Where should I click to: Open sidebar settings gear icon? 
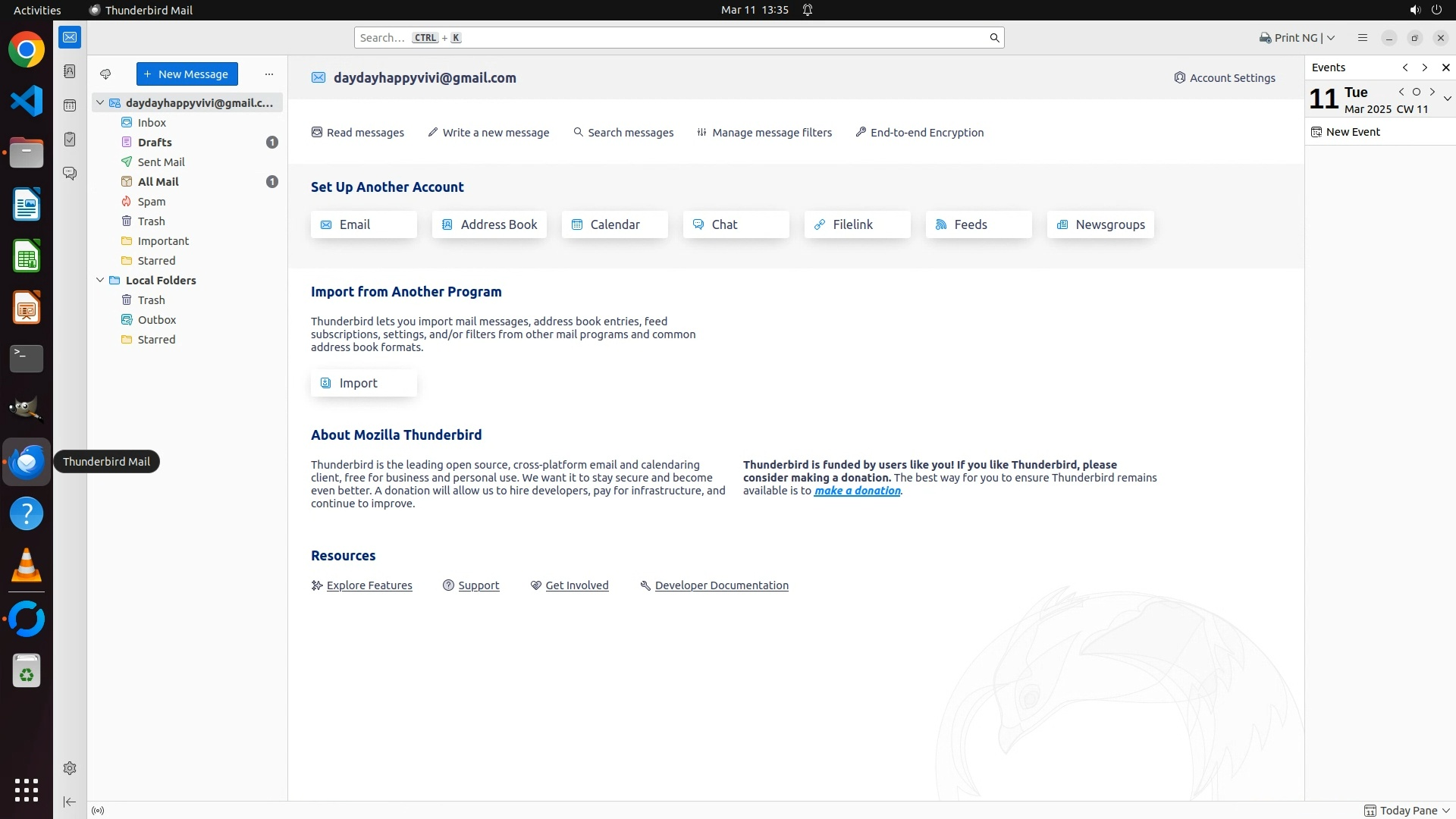coord(70,768)
